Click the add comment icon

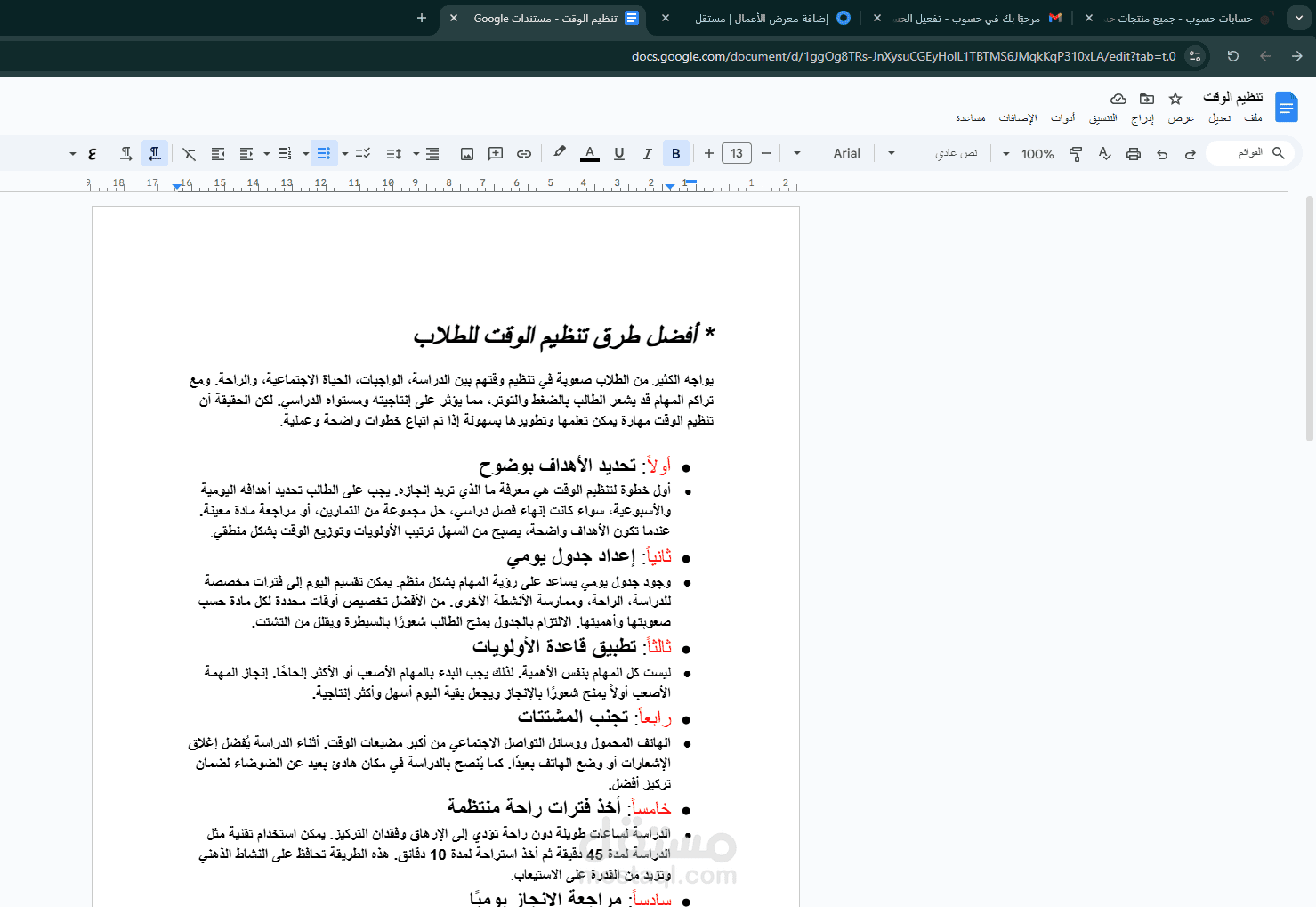[x=496, y=154]
